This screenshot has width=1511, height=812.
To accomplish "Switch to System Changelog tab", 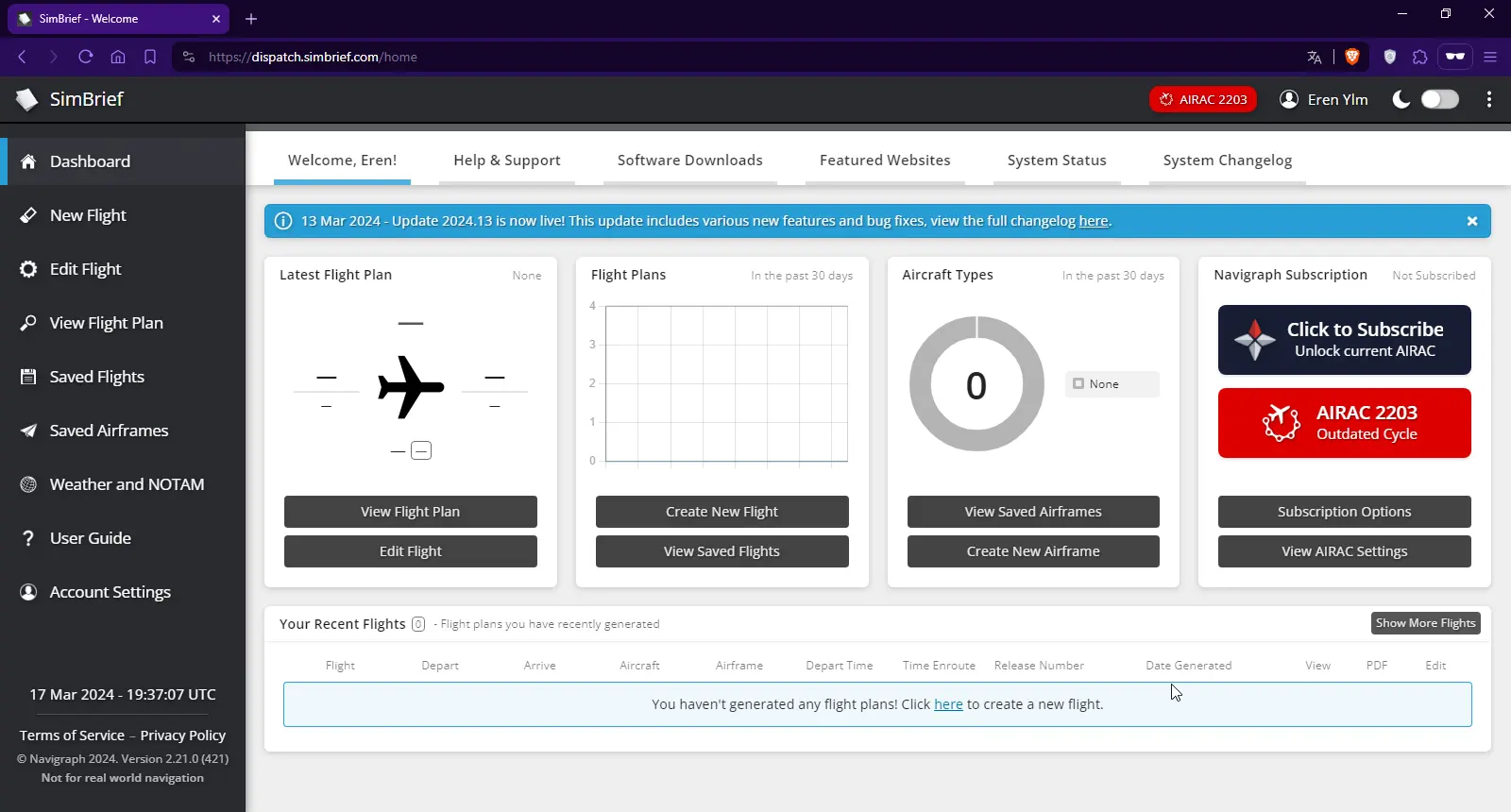I will point(1228,161).
